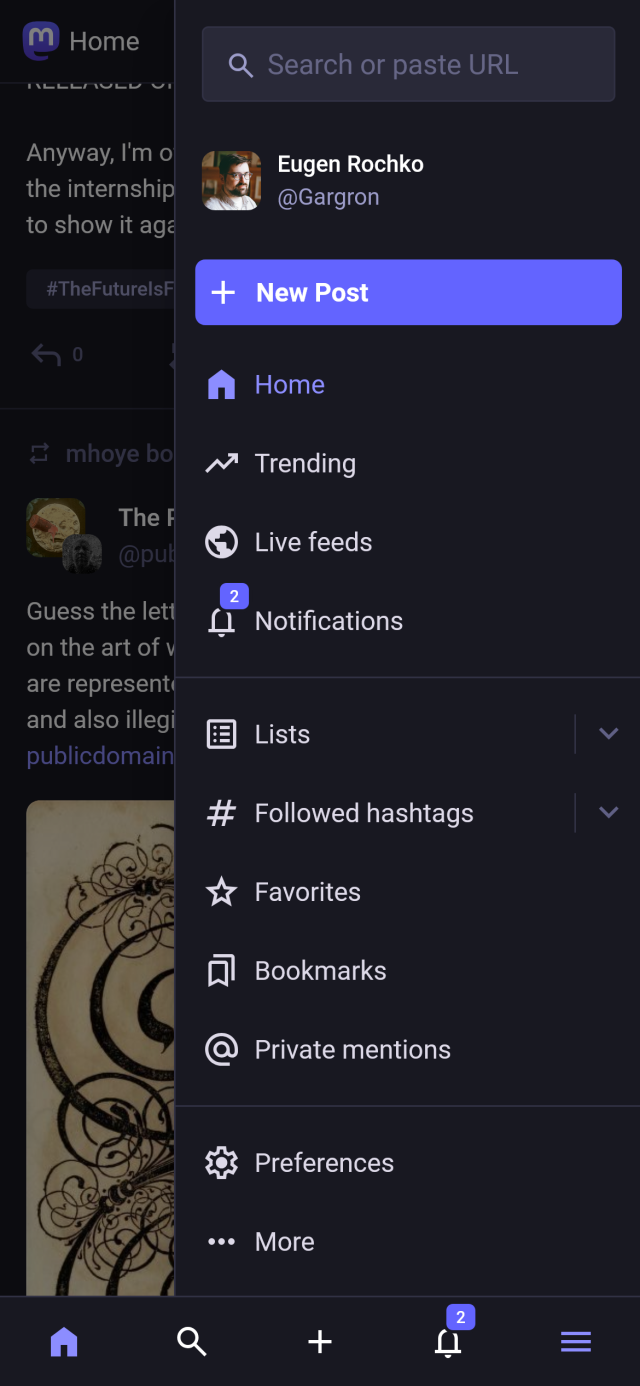Go to Private mentions
Viewport: 640px width, 1386px height.
click(351, 1050)
